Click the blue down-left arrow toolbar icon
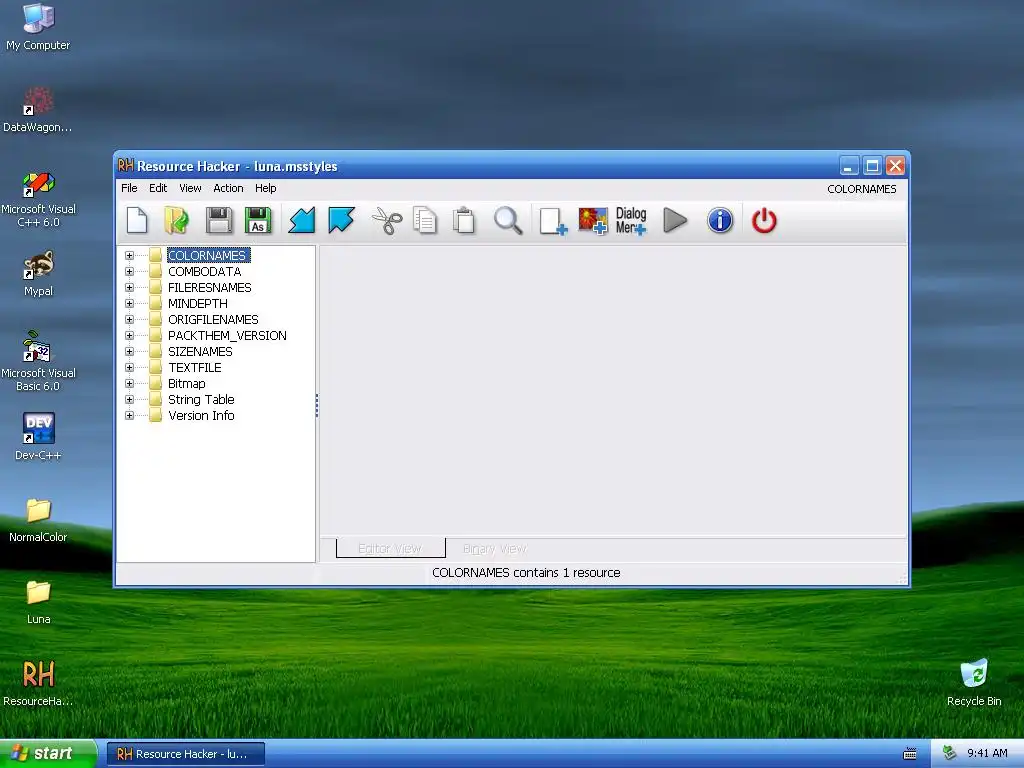The width and height of the screenshot is (1024, 768). 302,220
